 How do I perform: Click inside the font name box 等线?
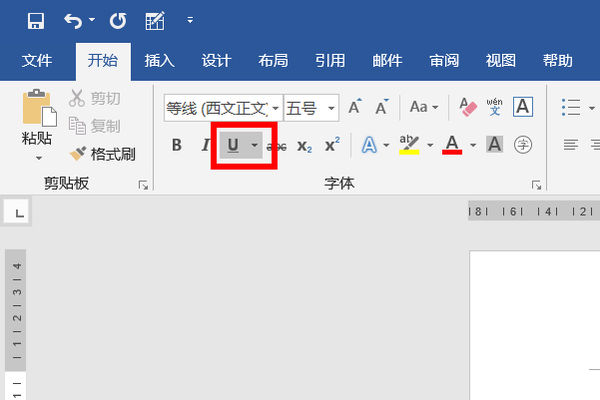pos(217,108)
